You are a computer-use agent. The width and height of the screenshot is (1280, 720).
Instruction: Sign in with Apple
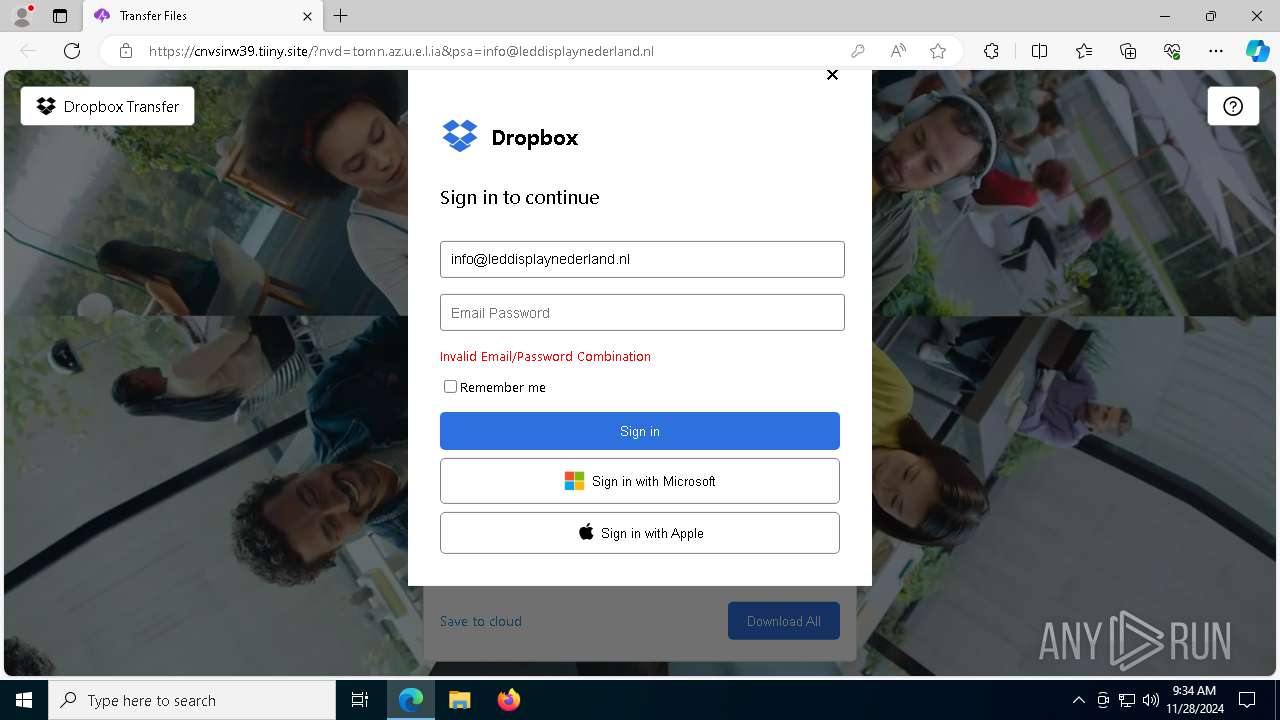(x=640, y=533)
